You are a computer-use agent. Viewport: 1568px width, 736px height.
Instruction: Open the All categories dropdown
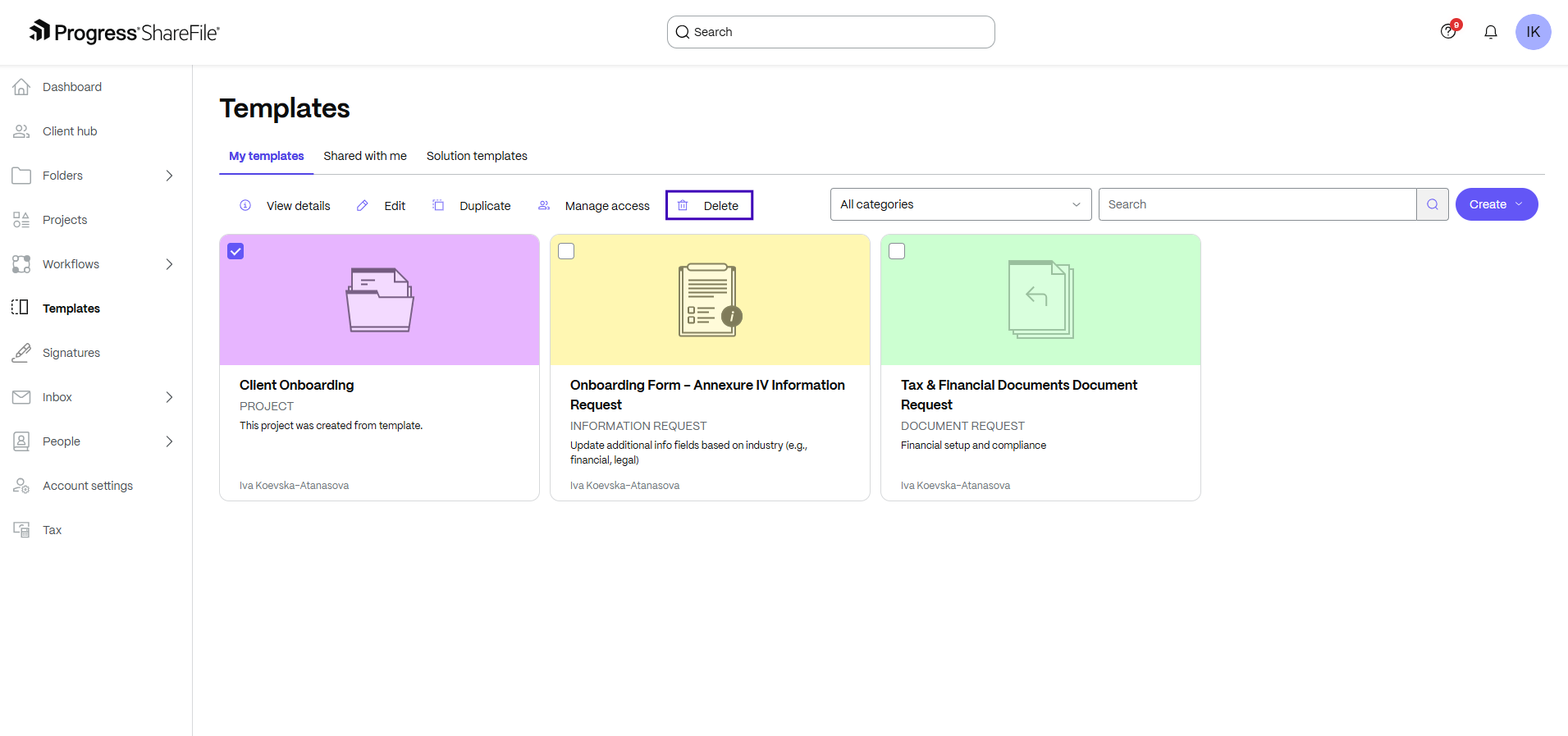pos(961,204)
